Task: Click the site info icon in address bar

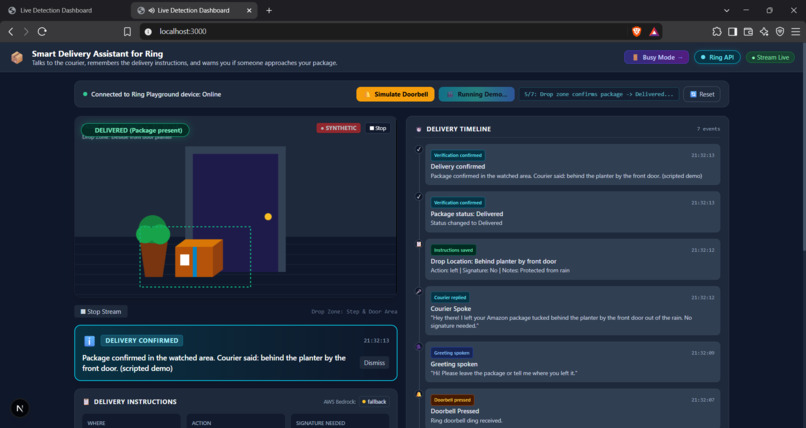Action: tap(149, 32)
